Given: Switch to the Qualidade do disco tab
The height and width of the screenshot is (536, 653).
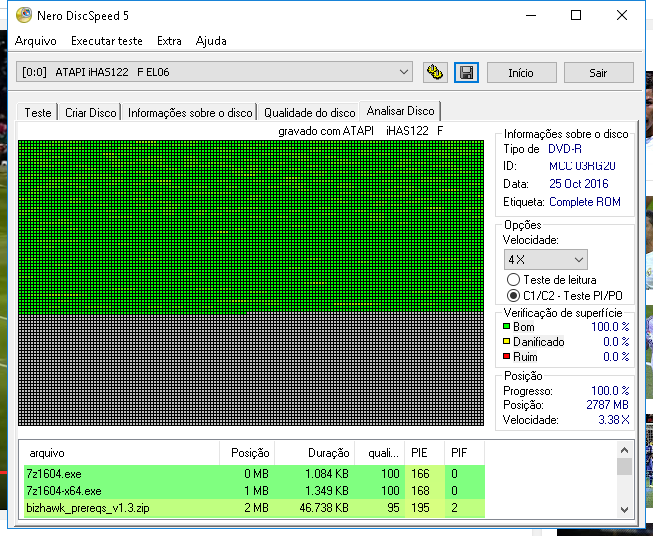Looking at the screenshot, I should pyautogui.click(x=309, y=112).
